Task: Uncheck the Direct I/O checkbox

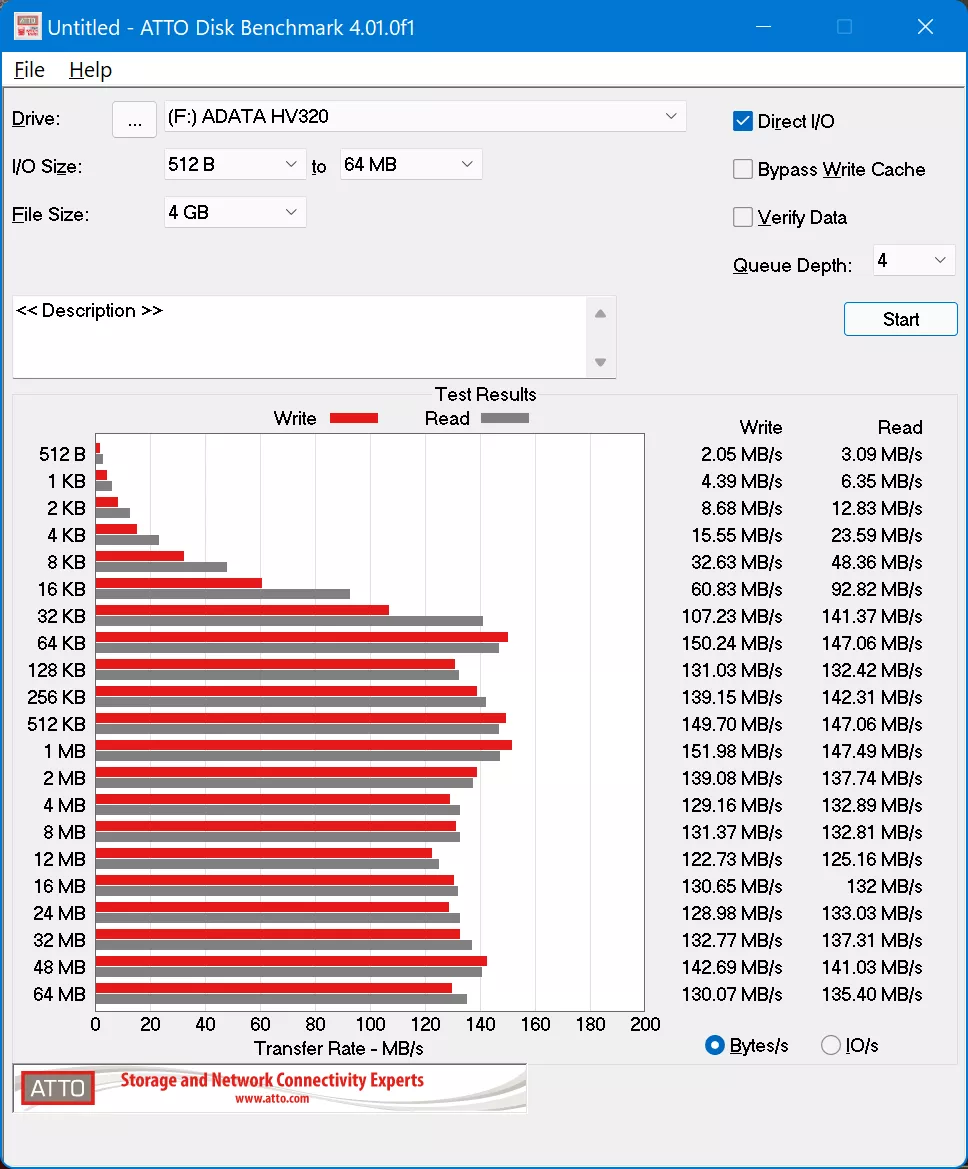Action: tap(743, 121)
